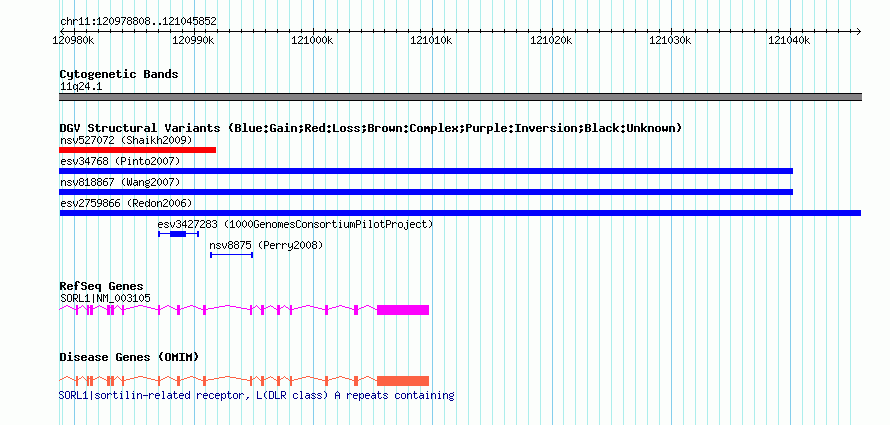Click the 120990k ruler tick label
Image resolution: width=890 pixels, height=425 pixels.
(x=193, y=40)
